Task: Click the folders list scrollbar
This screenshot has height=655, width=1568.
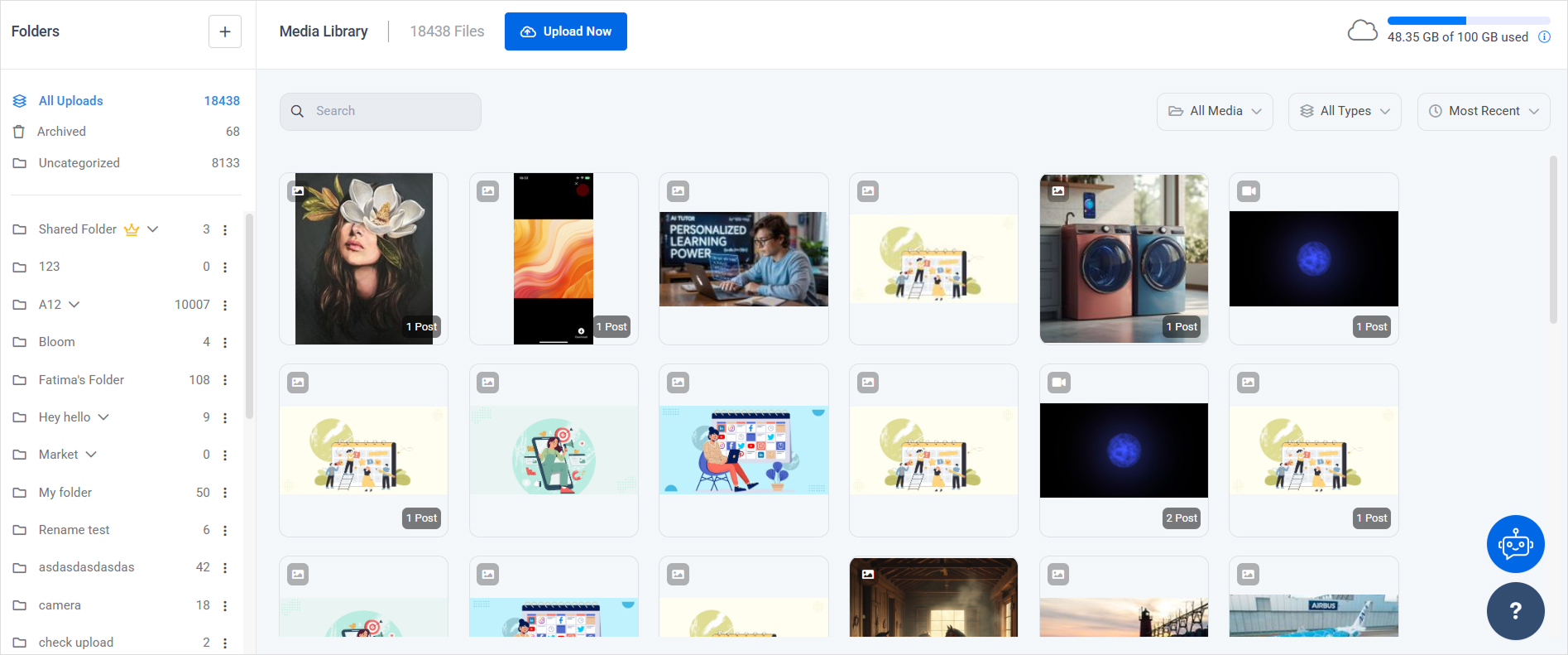Action: point(249,316)
